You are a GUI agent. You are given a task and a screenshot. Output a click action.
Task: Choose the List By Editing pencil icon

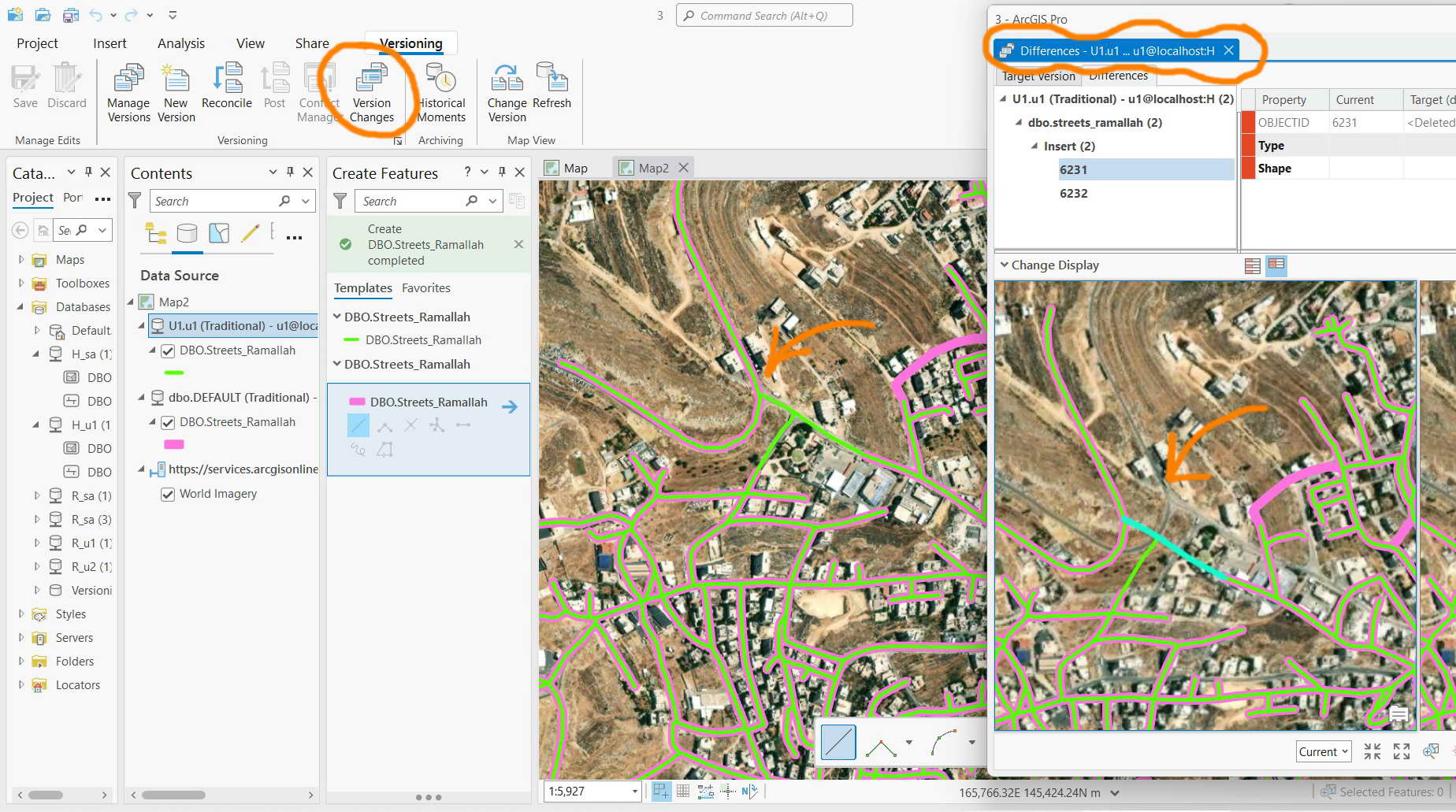[x=251, y=233]
